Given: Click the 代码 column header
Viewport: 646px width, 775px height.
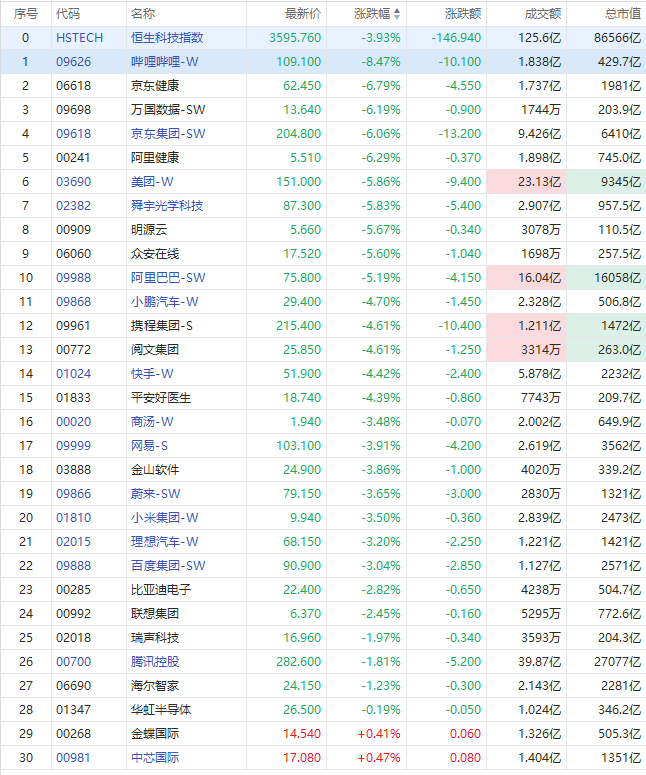Looking at the screenshot, I should coord(68,14).
